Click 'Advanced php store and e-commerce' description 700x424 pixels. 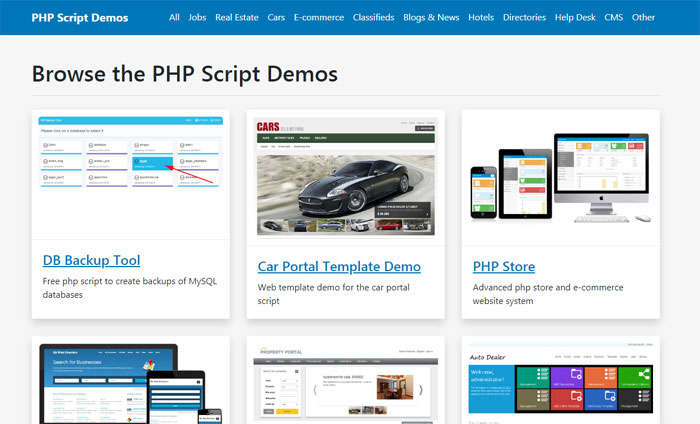tap(548, 294)
